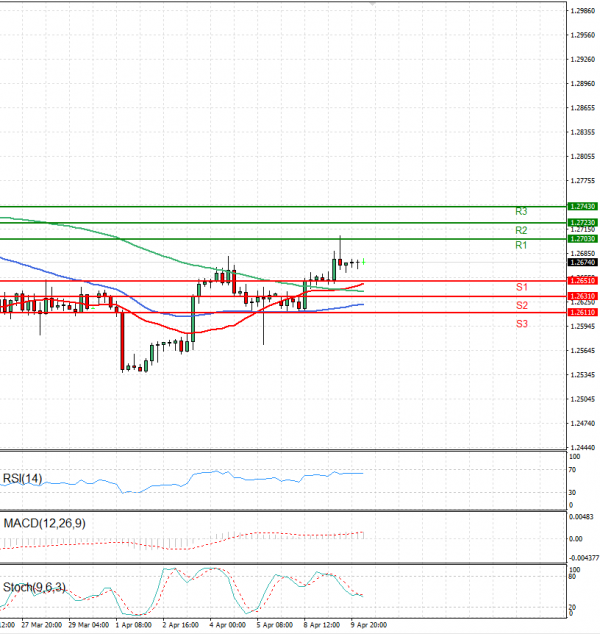Click the 1.28055 price axis value
600x634 pixels.
tap(583, 156)
